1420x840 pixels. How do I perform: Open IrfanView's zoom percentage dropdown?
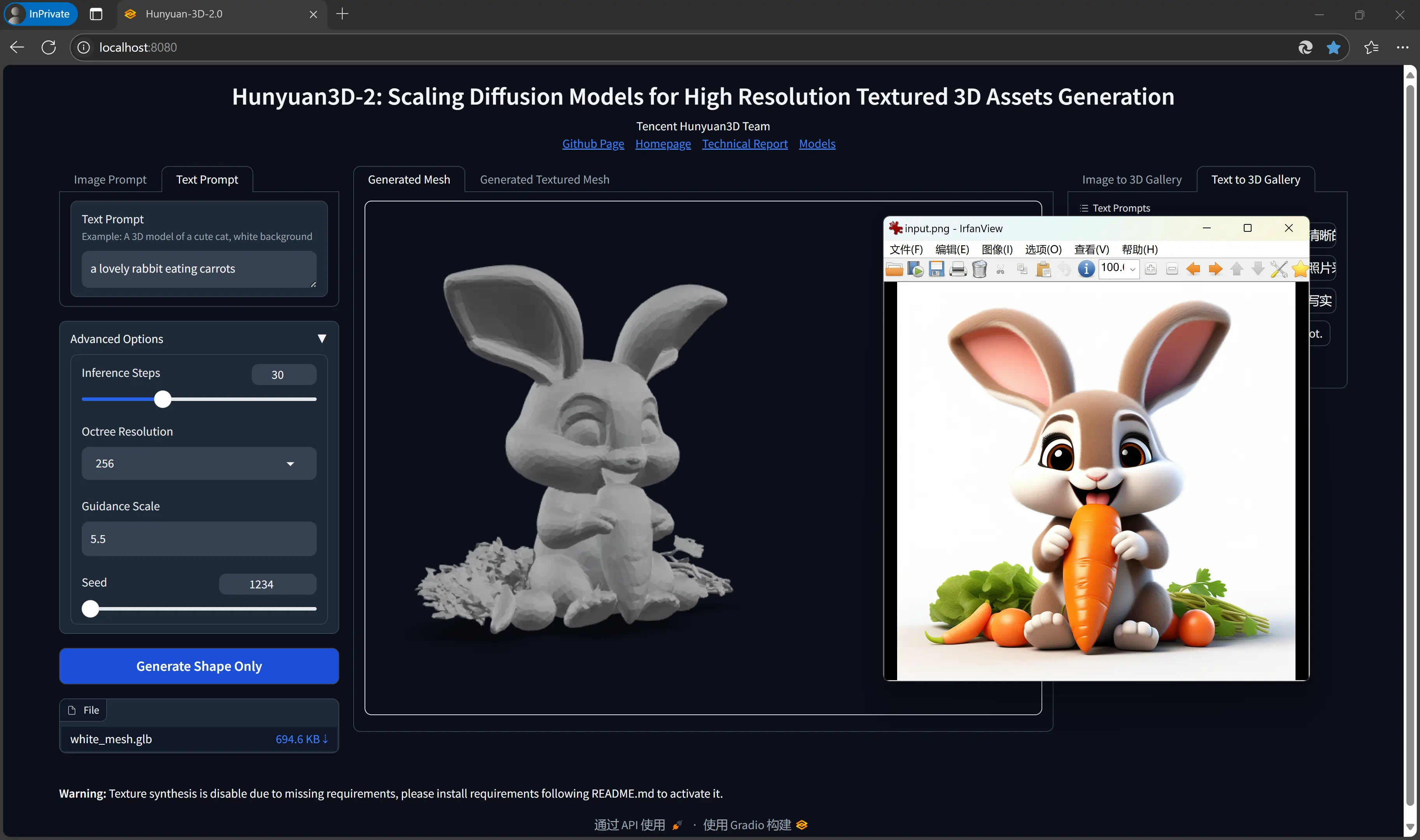(x=1132, y=269)
